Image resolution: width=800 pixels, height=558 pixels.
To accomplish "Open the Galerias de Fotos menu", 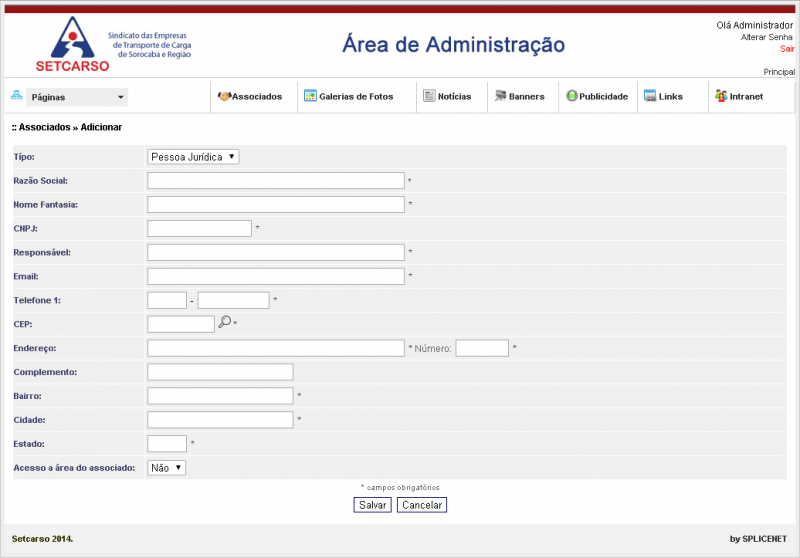I will (356, 96).
